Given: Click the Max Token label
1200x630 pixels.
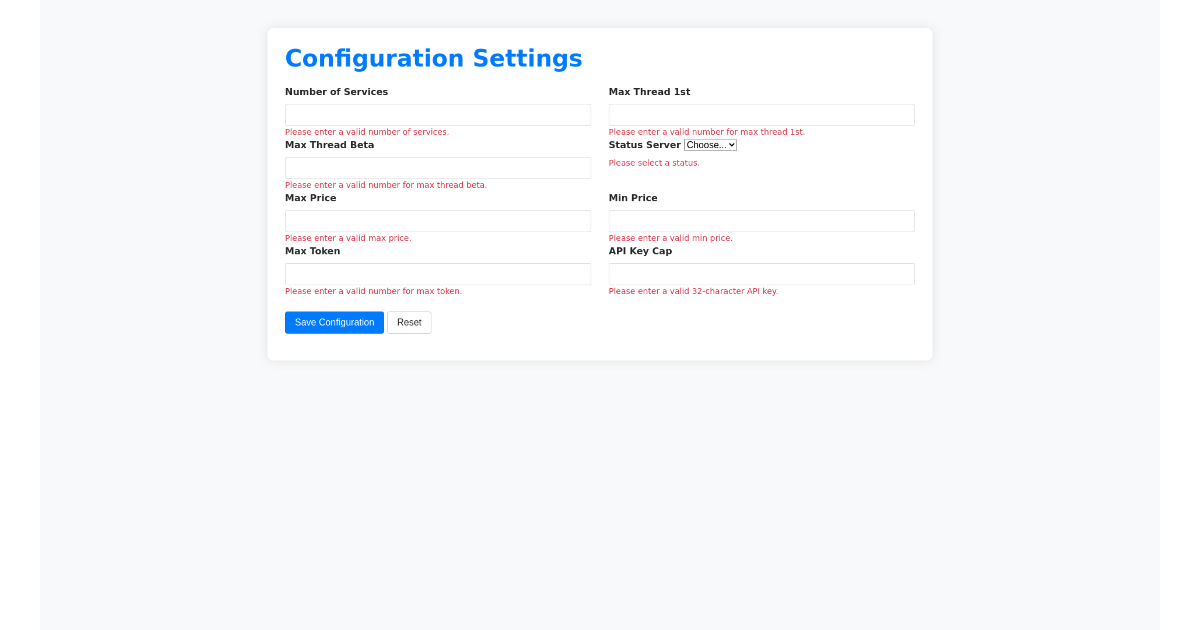Looking at the screenshot, I should tap(312, 250).
